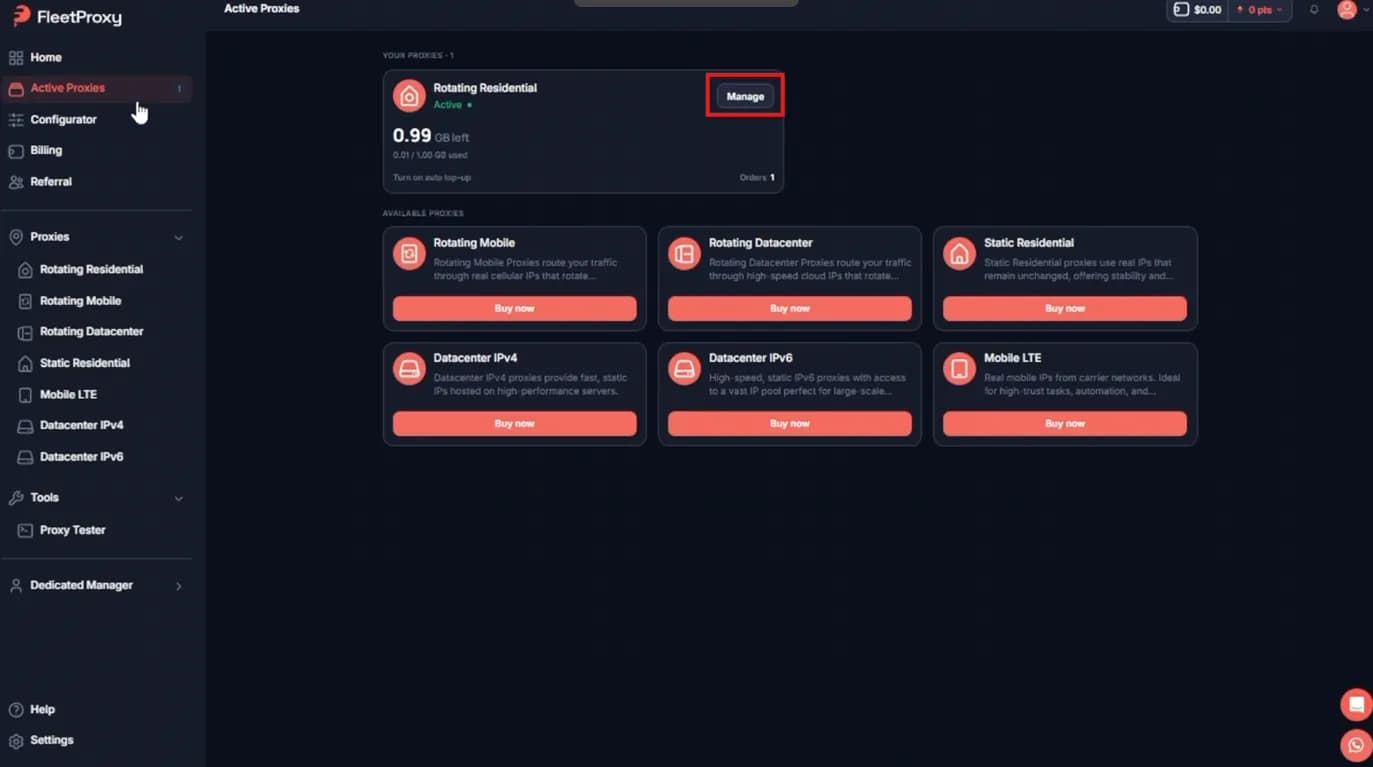Image resolution: width=1373 pixels, height=767 pixels.
Task: Click the Orders 1 text
Action: (757, 178)
